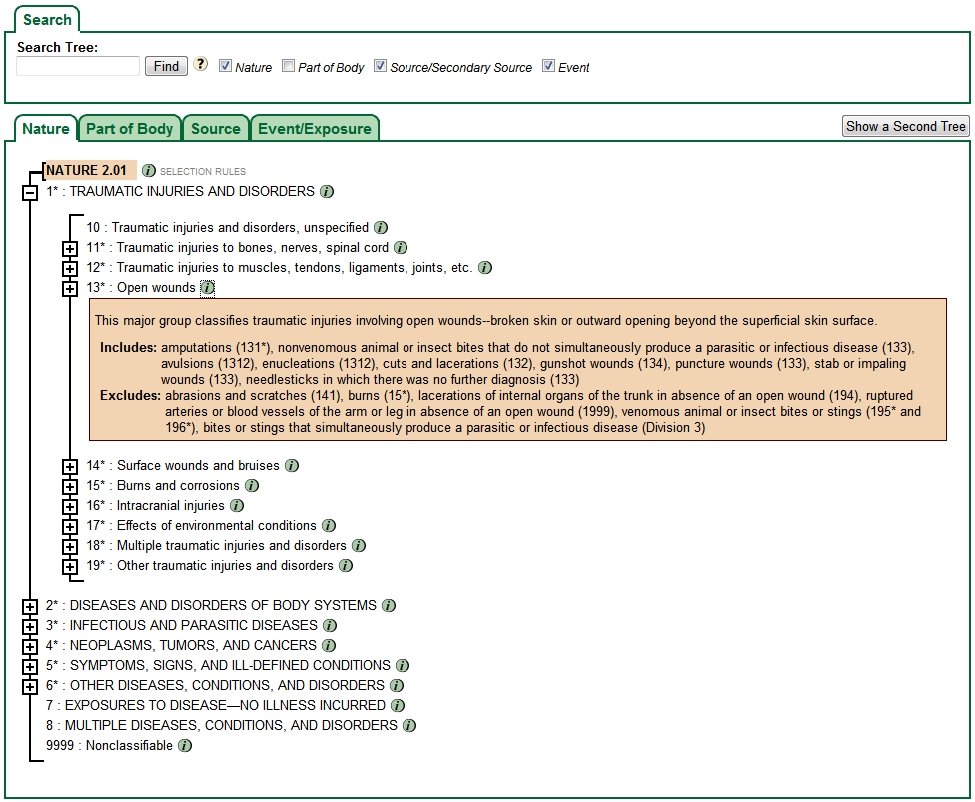Click info icon for Nonclassifiable code 9999
975x802 pixels.
pos(184,745)
